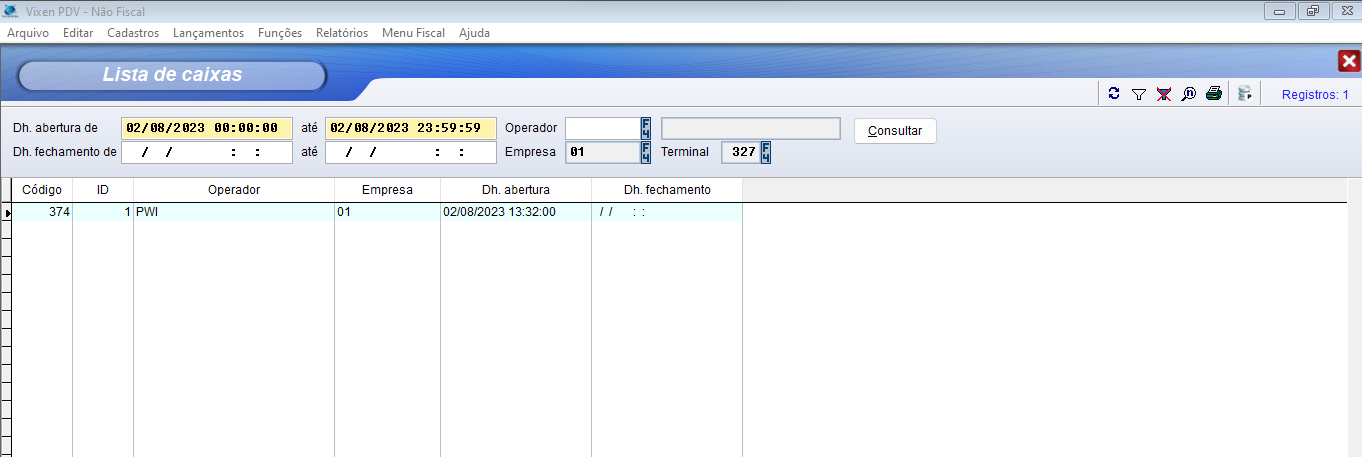This screenshot has width=1362, height=457.
Task: Open Empresa lookup F4 button
Action: pyautogui.click(x=646, y=152)
